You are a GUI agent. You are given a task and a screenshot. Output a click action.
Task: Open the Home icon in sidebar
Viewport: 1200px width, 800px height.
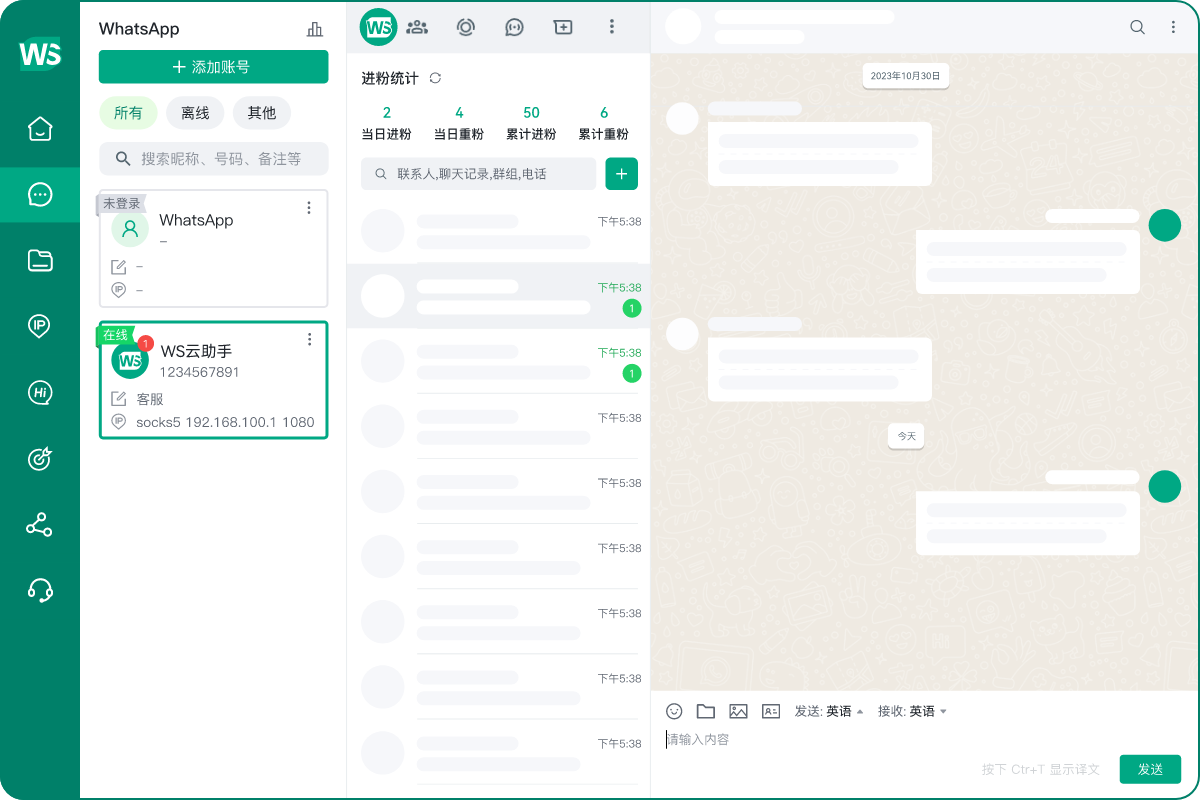point(40,129)
